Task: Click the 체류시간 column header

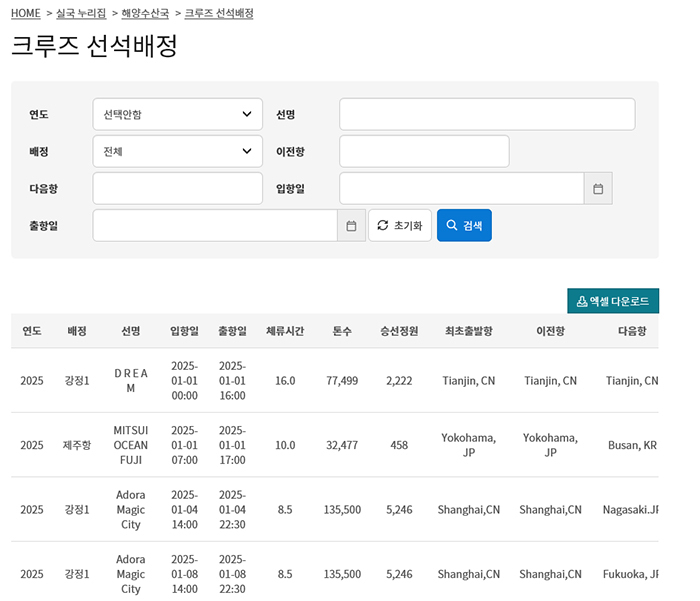Action: (x=285, y=331)
